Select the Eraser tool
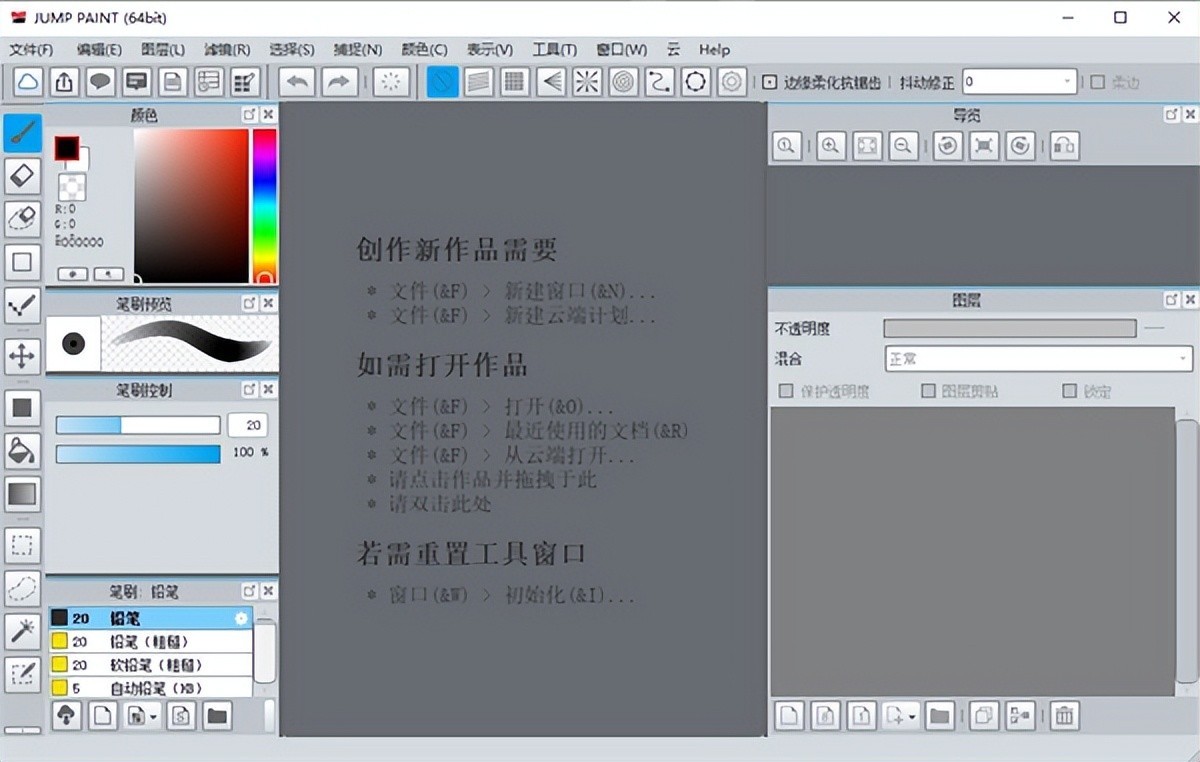Screen dimensions: 1200x762 pos(22,177)
